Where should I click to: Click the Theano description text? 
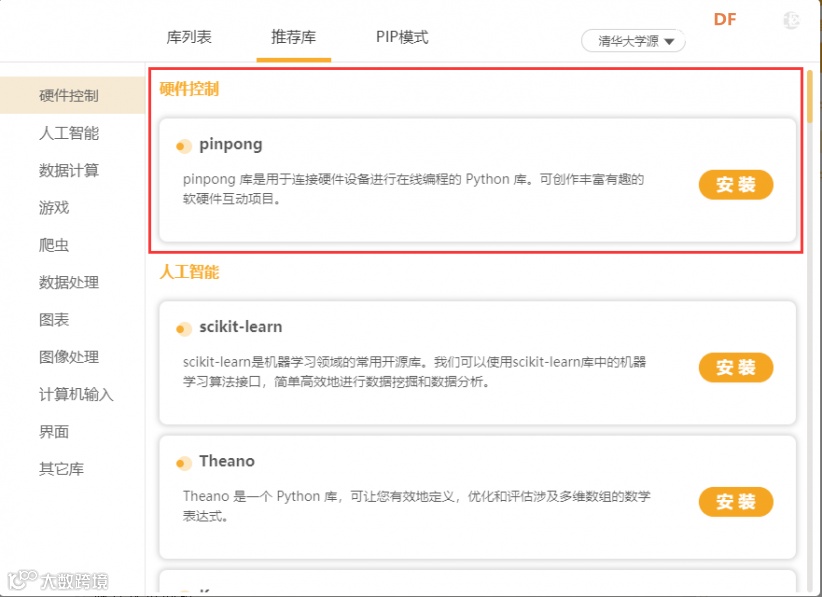[416, 506]
